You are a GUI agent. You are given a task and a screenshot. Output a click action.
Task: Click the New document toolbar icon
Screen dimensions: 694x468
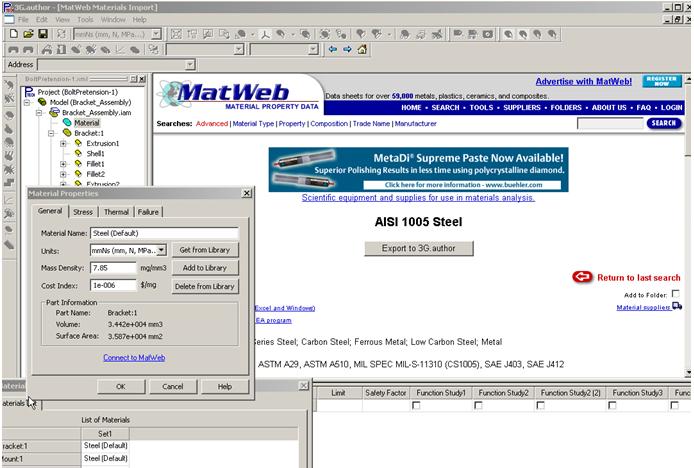pyautogui.click(x=14, y=34)
